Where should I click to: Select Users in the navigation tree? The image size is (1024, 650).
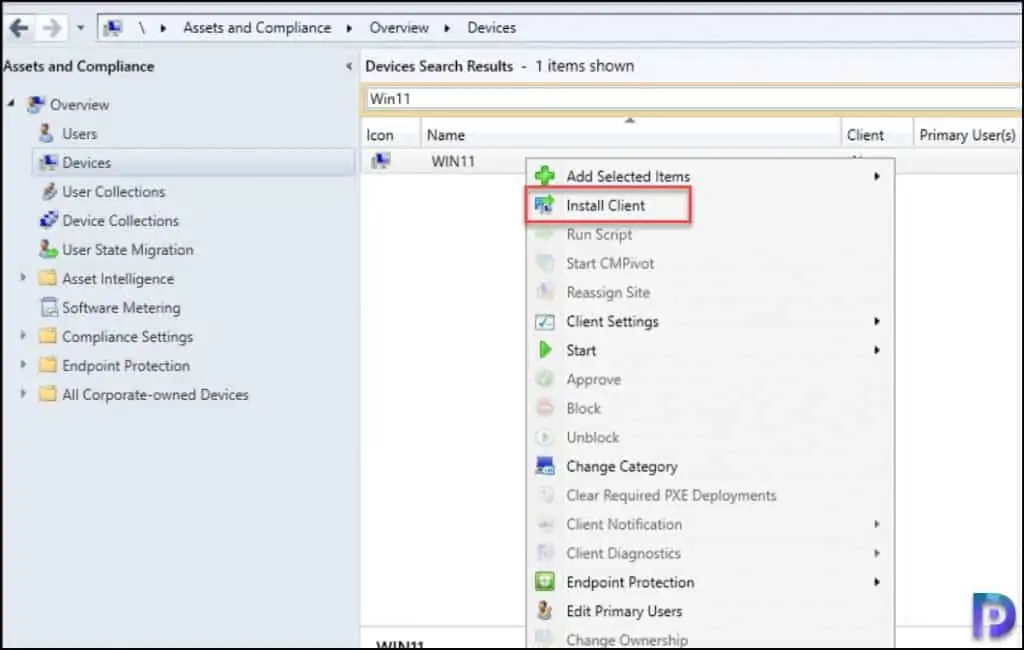79,134
